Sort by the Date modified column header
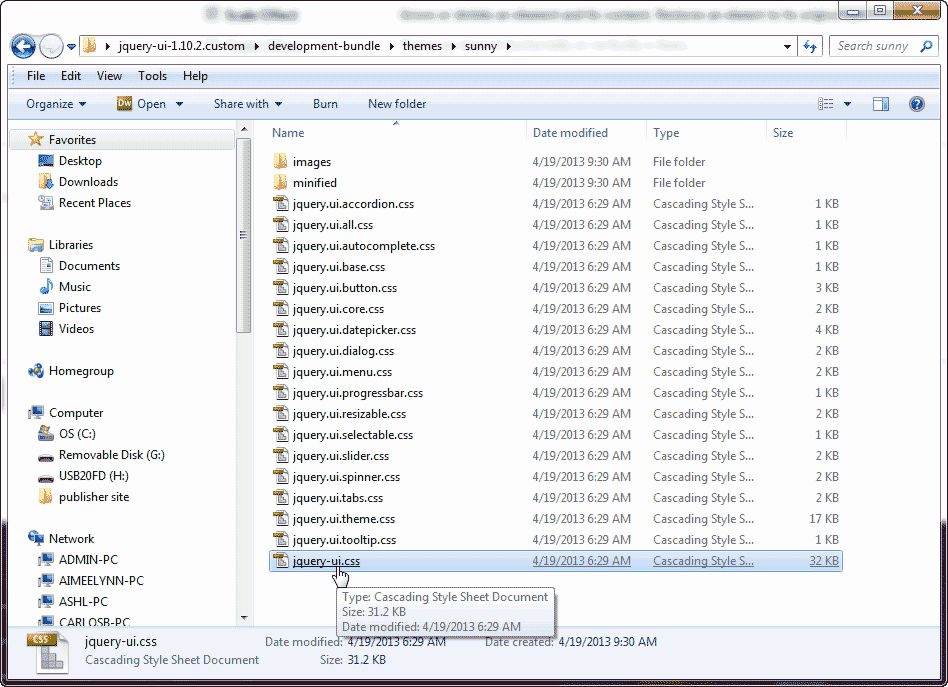The image size is (948, 687). coord(570,132)
